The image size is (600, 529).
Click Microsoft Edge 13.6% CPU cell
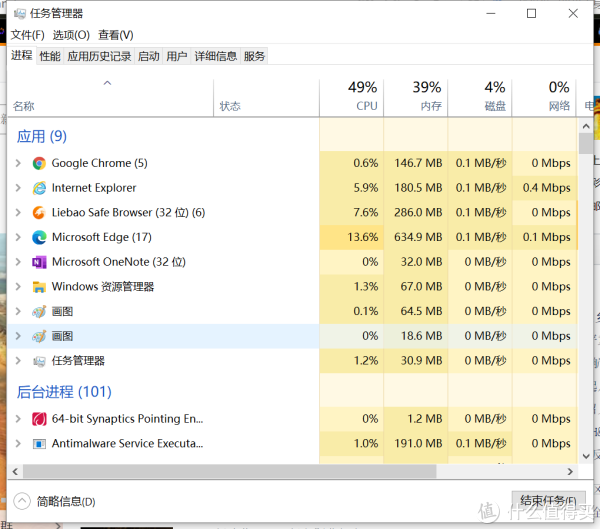[x=352, y=237]
